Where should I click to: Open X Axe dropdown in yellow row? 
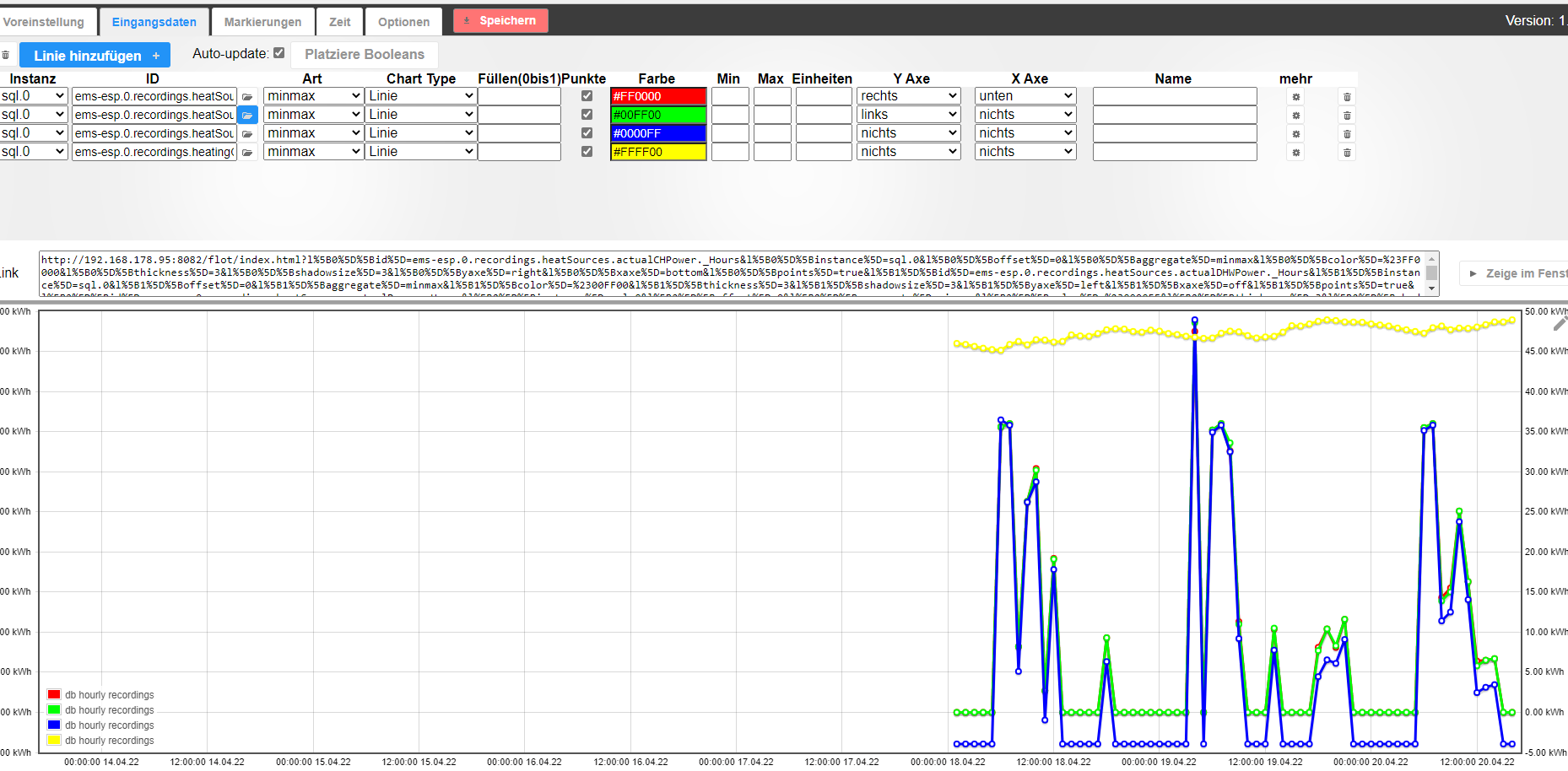click(x=1025, y=152)
